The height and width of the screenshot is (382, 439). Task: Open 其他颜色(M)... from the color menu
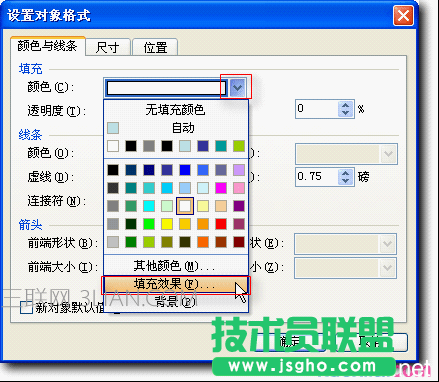pos(176,266)
